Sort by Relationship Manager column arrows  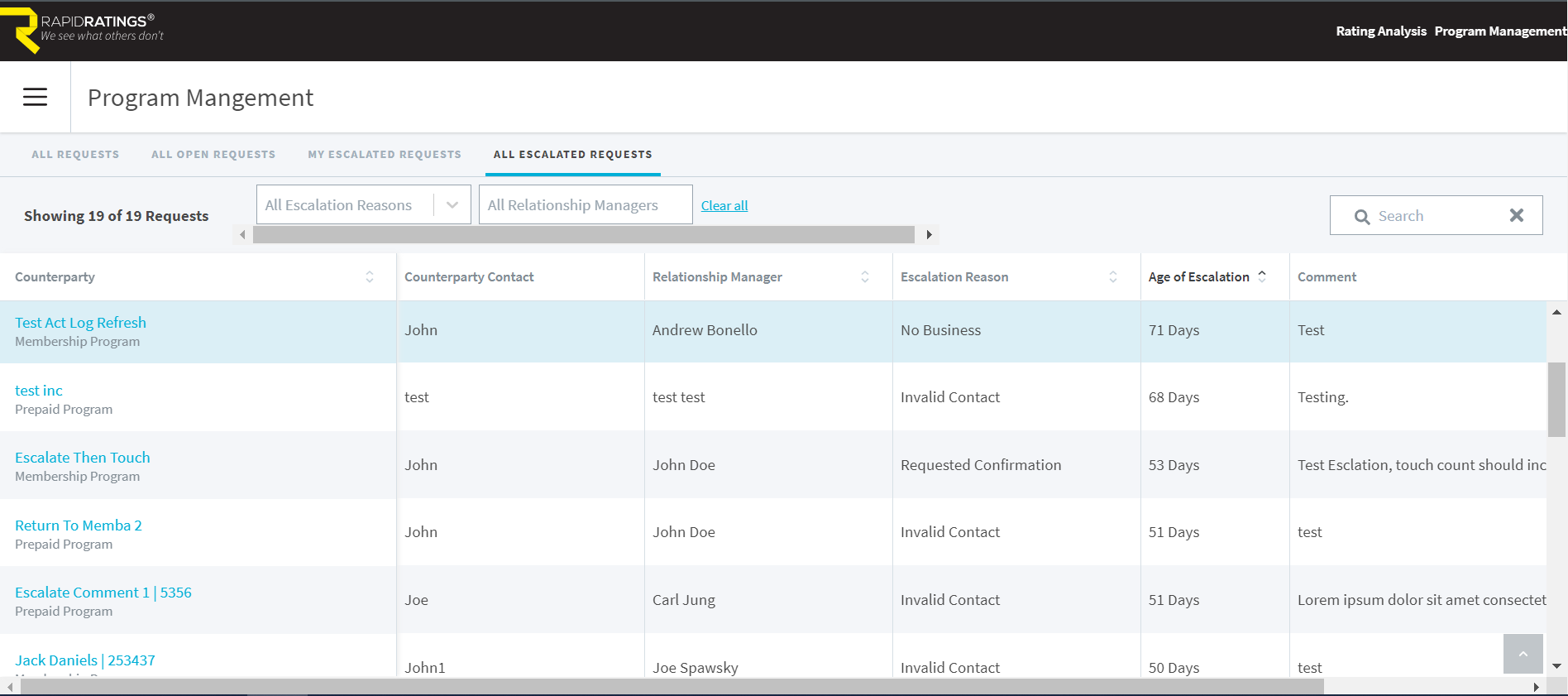coord(865,277)
